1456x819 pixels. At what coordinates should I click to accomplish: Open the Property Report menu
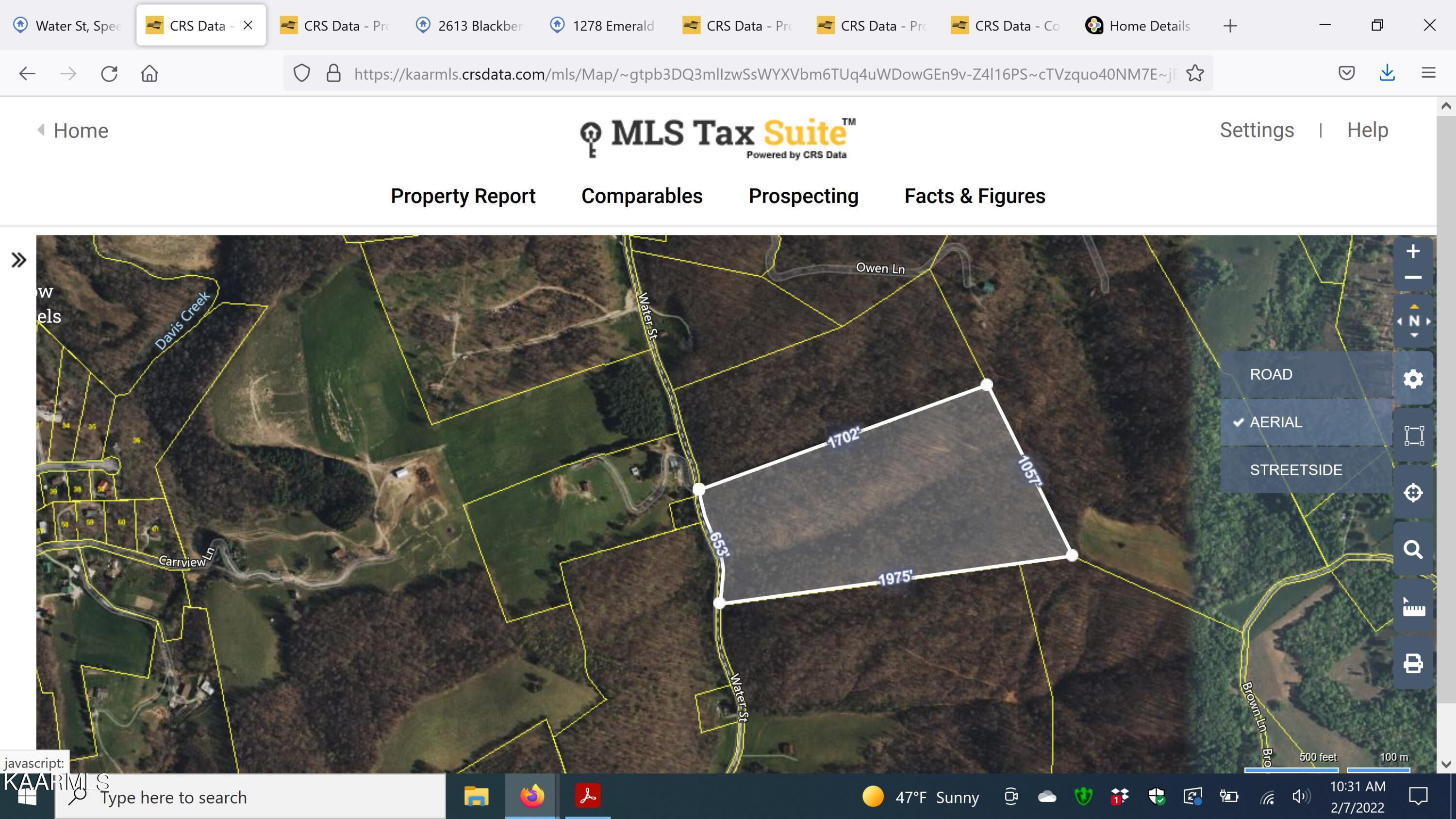pos(463,196)
